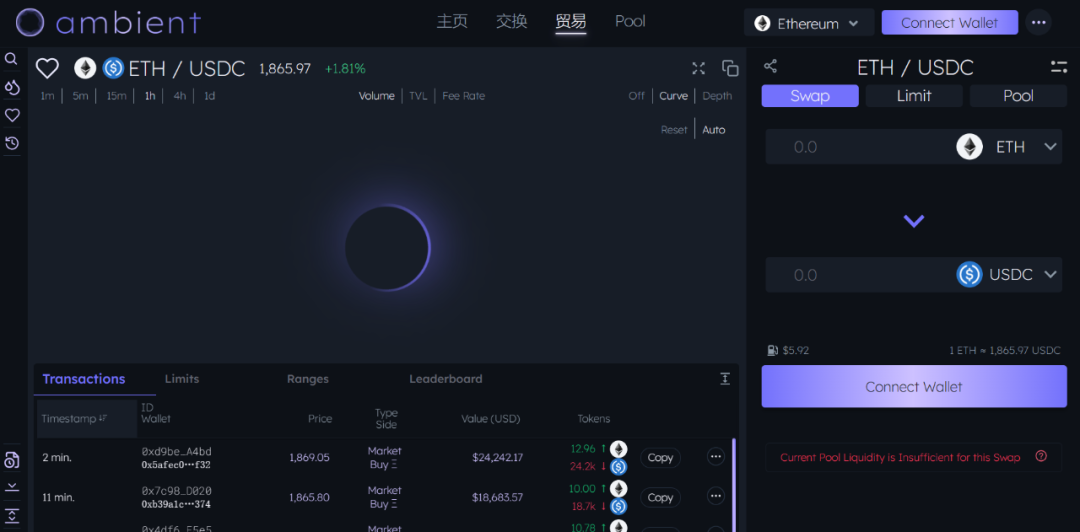Reset the chart view

tap(674, 130)
